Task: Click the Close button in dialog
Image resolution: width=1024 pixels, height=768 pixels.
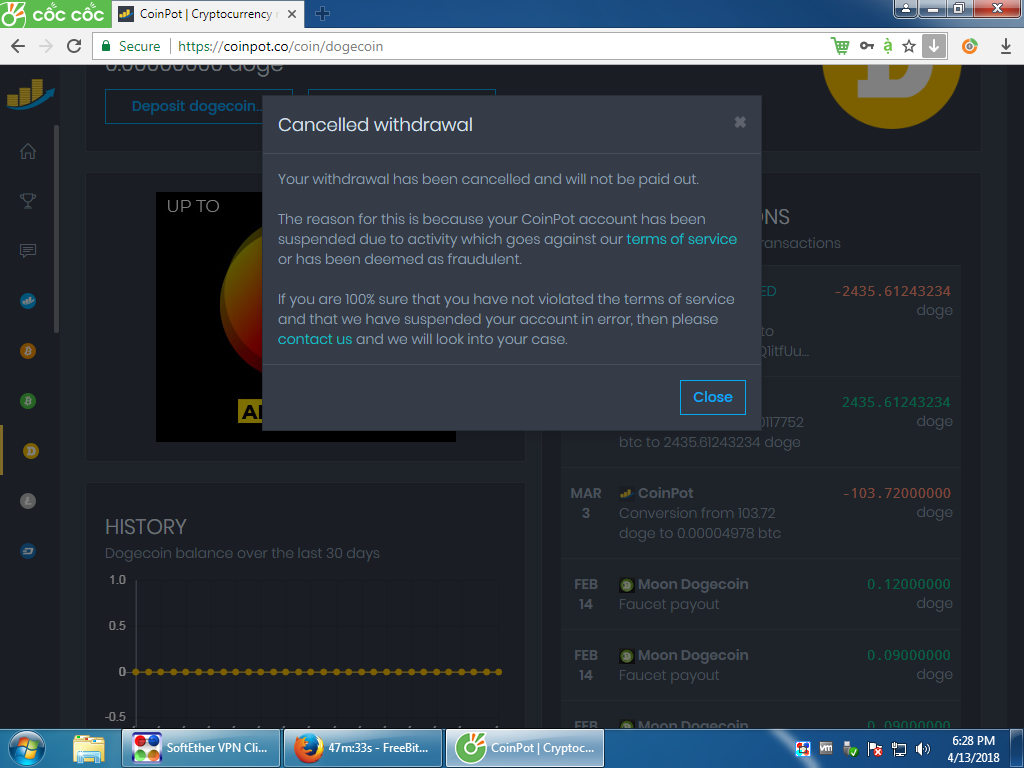Action: coord(712,397)
